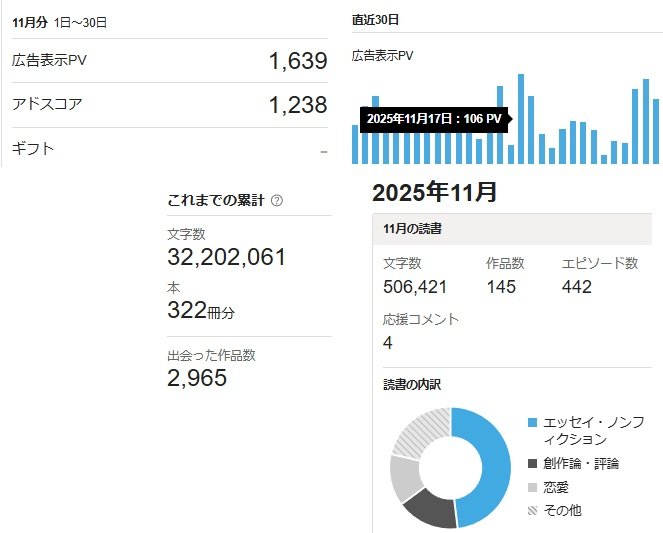The width and height of the screenshot is (663, 533).
Task: Open the エピソード数 value 442
Action: pos(577,287)
